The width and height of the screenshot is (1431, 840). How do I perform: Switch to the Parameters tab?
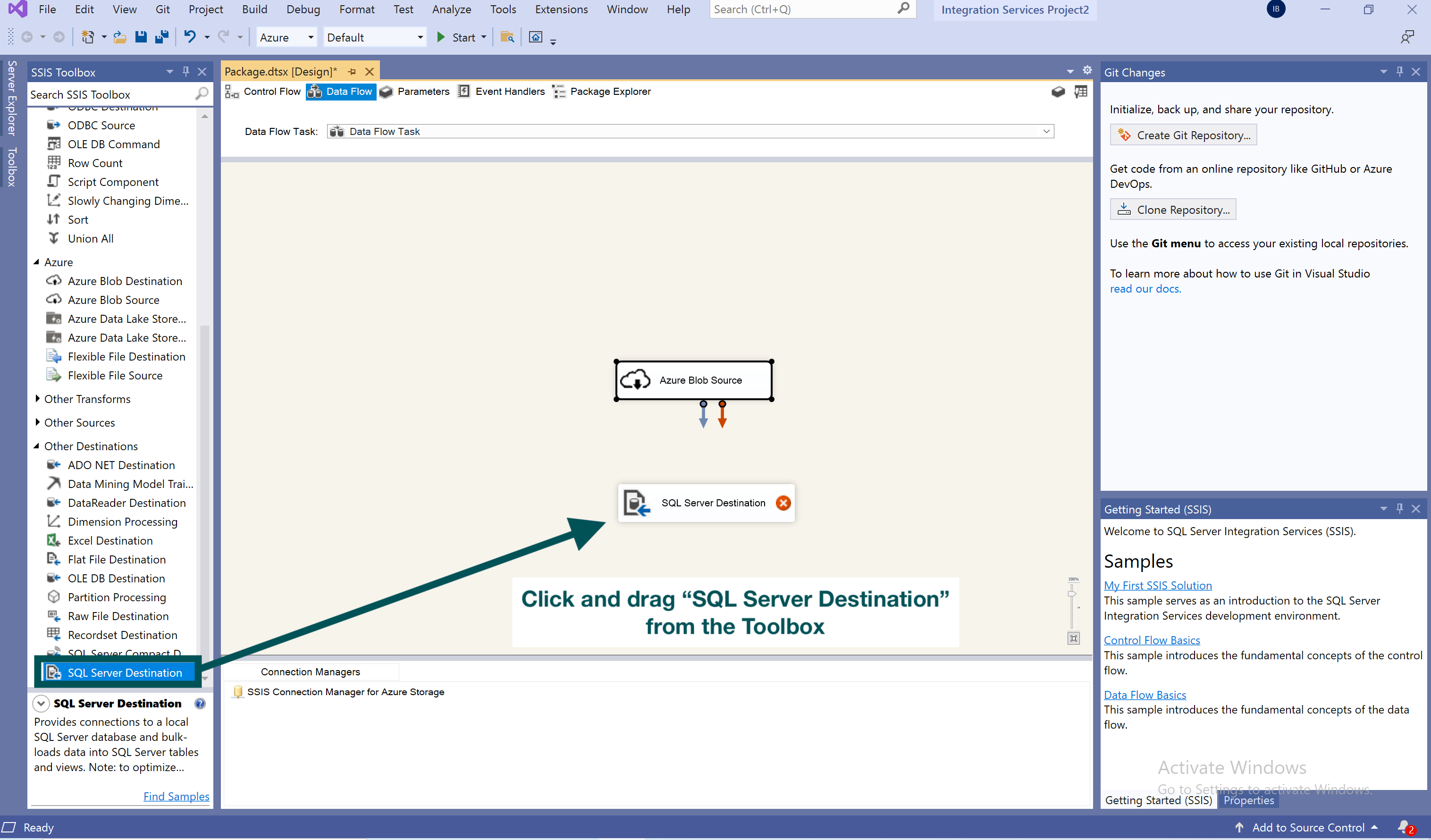(414, 92)
